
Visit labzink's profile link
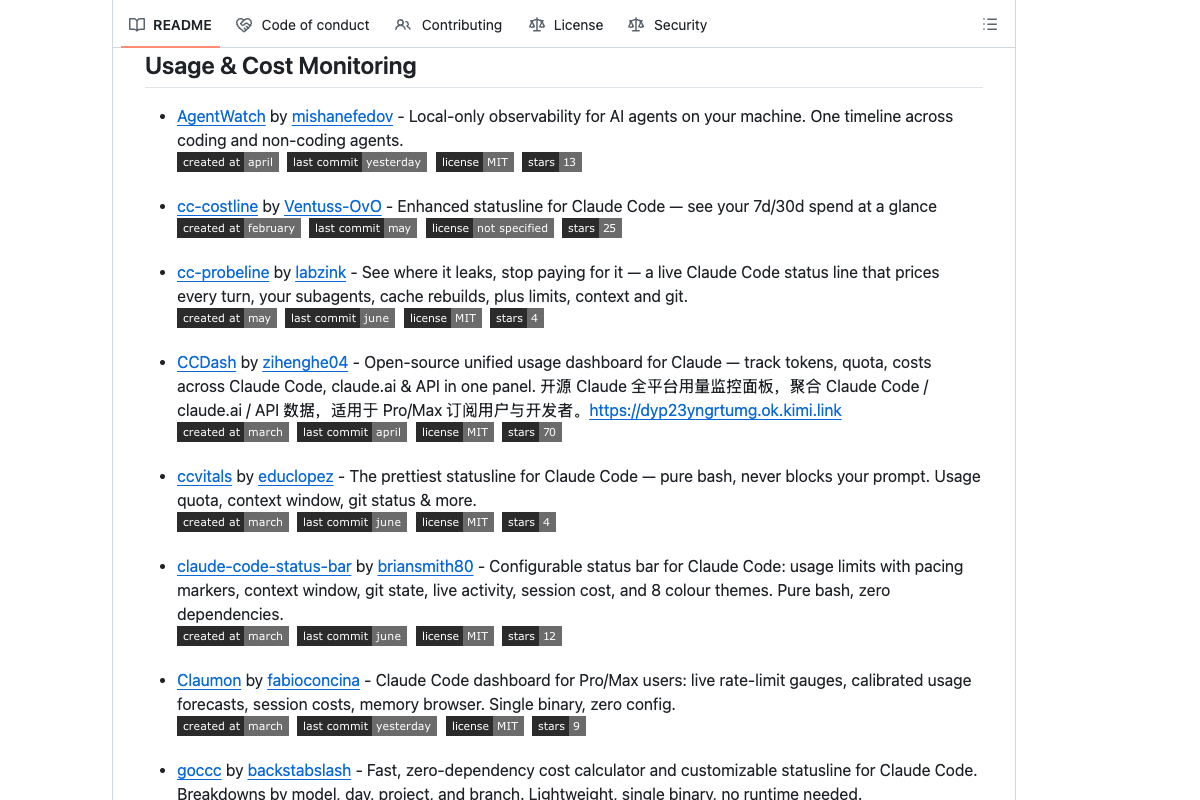tap(321, 272)
